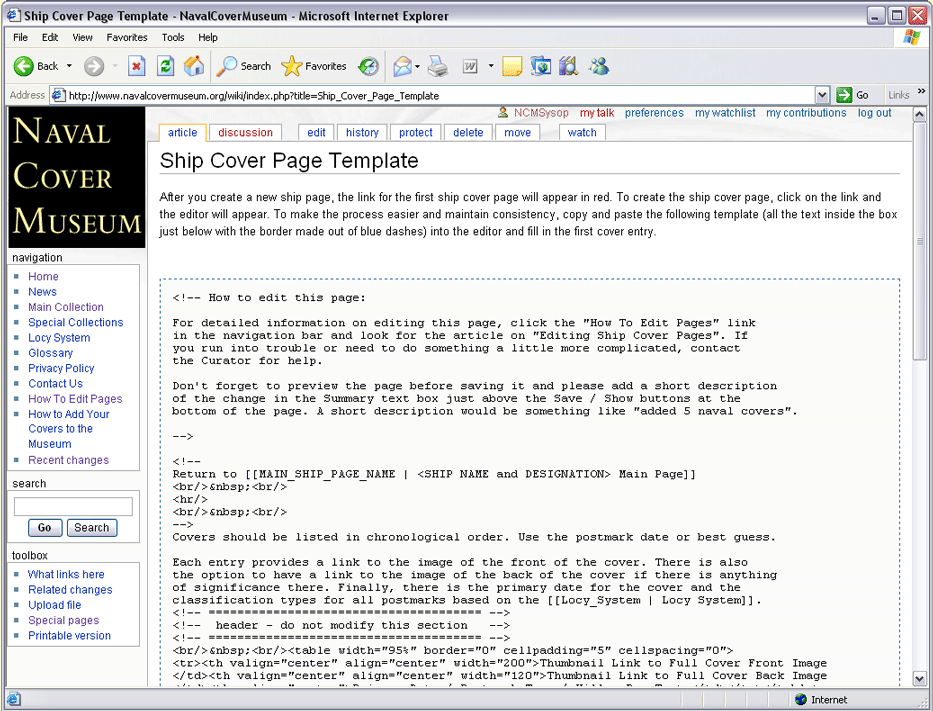Image resolution: width=933 pixels, height=711 pixels.
Task: Switch to the discussion tab
Action: tap(245, 132)
